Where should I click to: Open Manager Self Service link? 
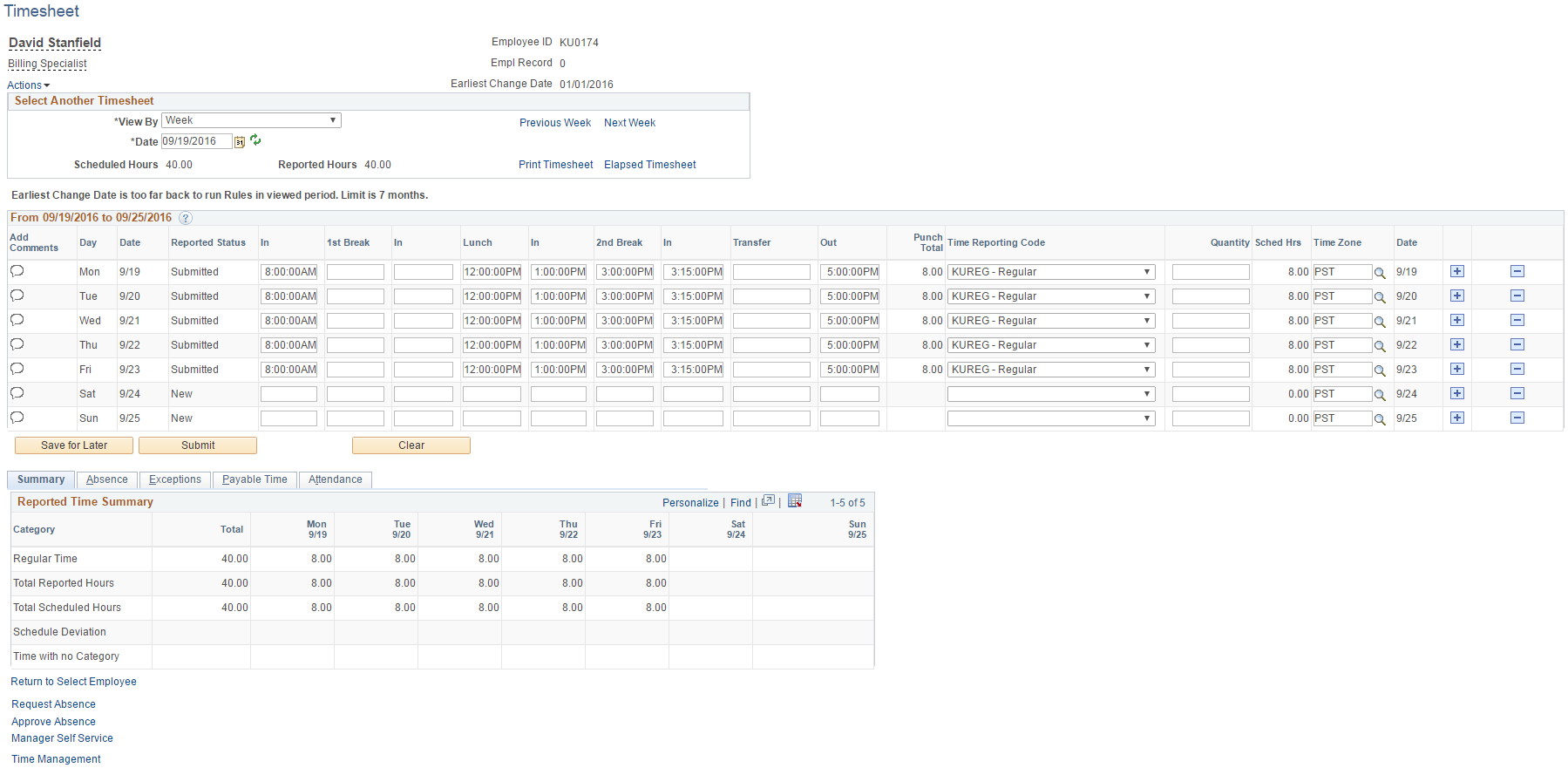[x=63, y=738]
